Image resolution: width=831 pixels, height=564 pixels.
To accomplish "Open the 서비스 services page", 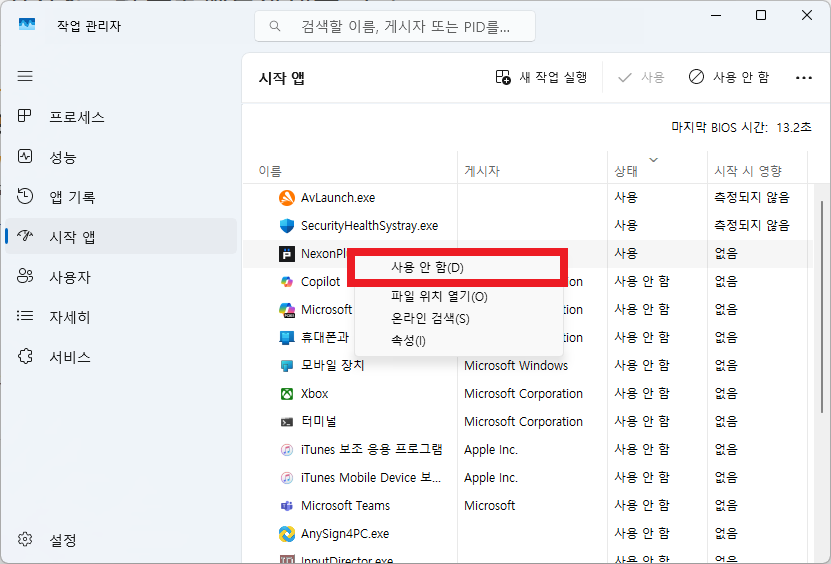I will (121, 357).
